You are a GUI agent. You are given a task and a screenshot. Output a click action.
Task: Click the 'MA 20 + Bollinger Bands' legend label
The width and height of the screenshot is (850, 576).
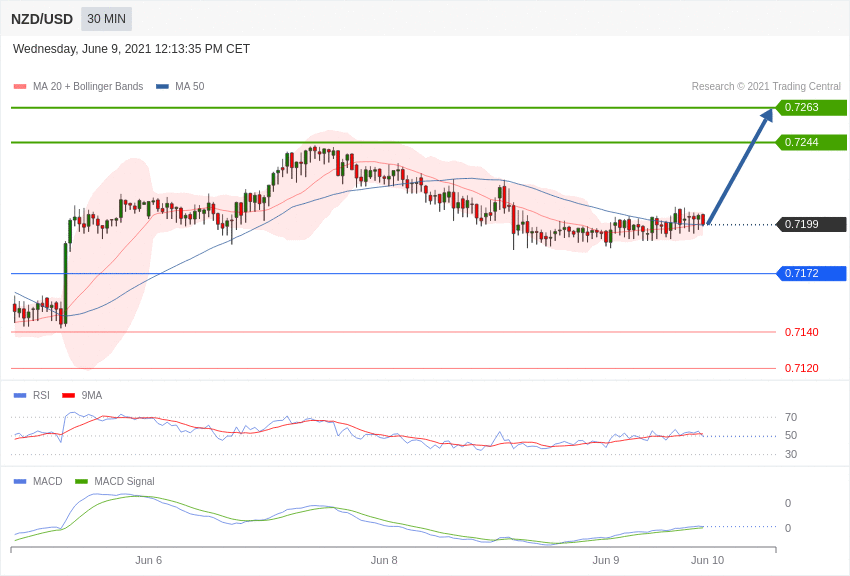(x=88, y=86)
